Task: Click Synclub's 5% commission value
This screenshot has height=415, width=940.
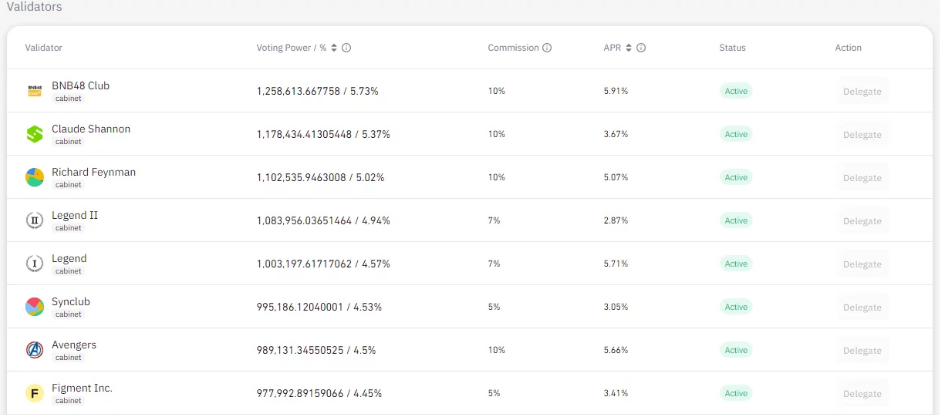Action: tap(494, 308)
